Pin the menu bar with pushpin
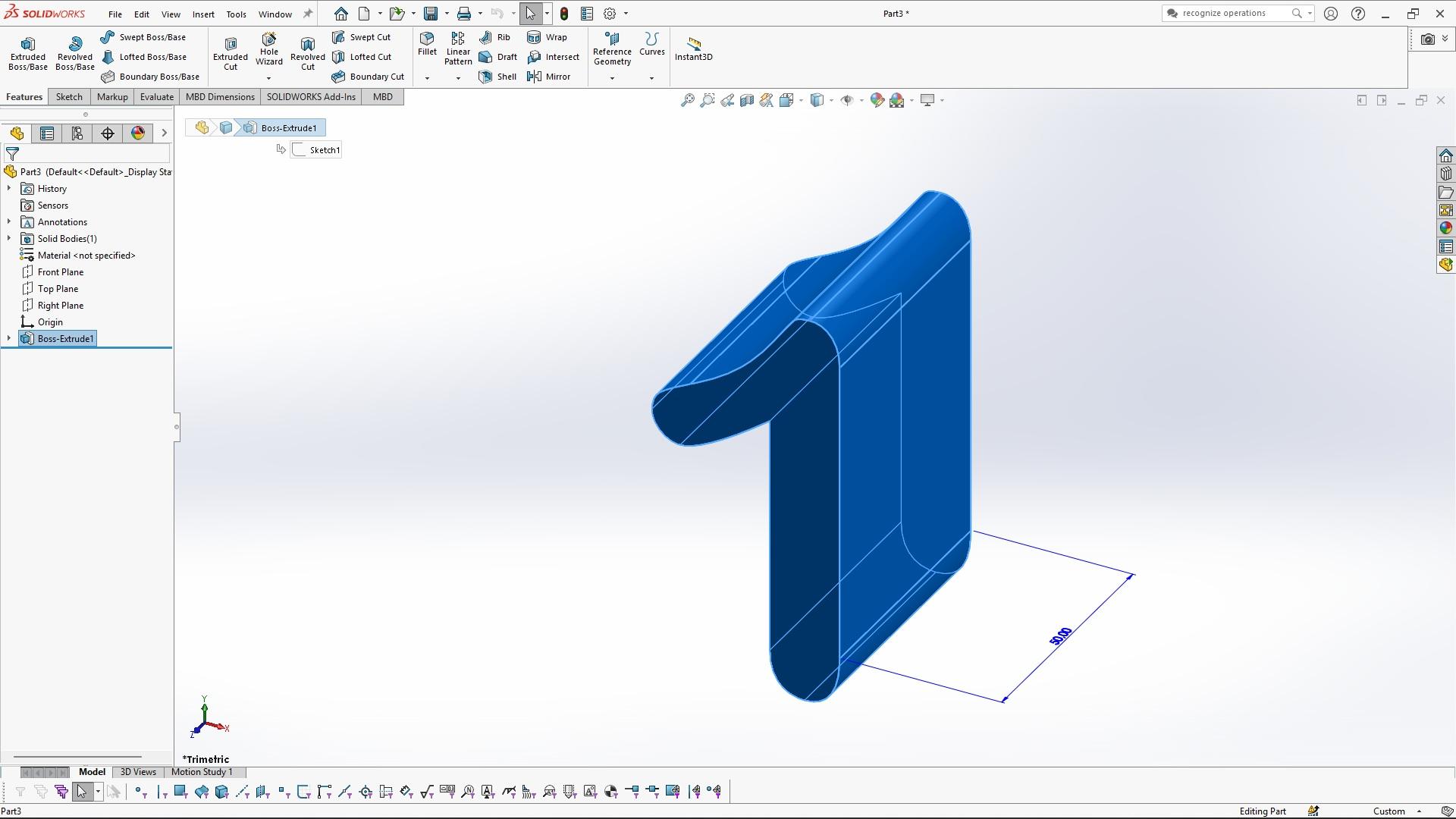The height and width of the screenshot is (819, 1456). 308,14
